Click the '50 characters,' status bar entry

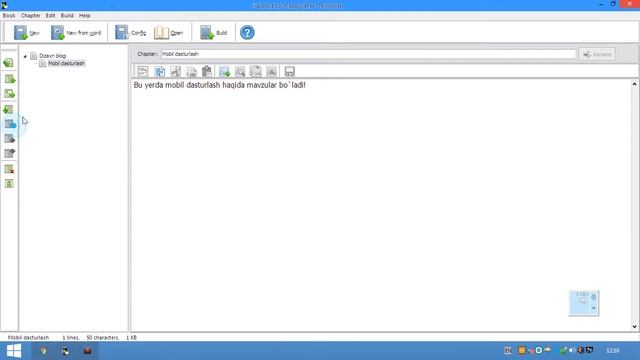102,338
